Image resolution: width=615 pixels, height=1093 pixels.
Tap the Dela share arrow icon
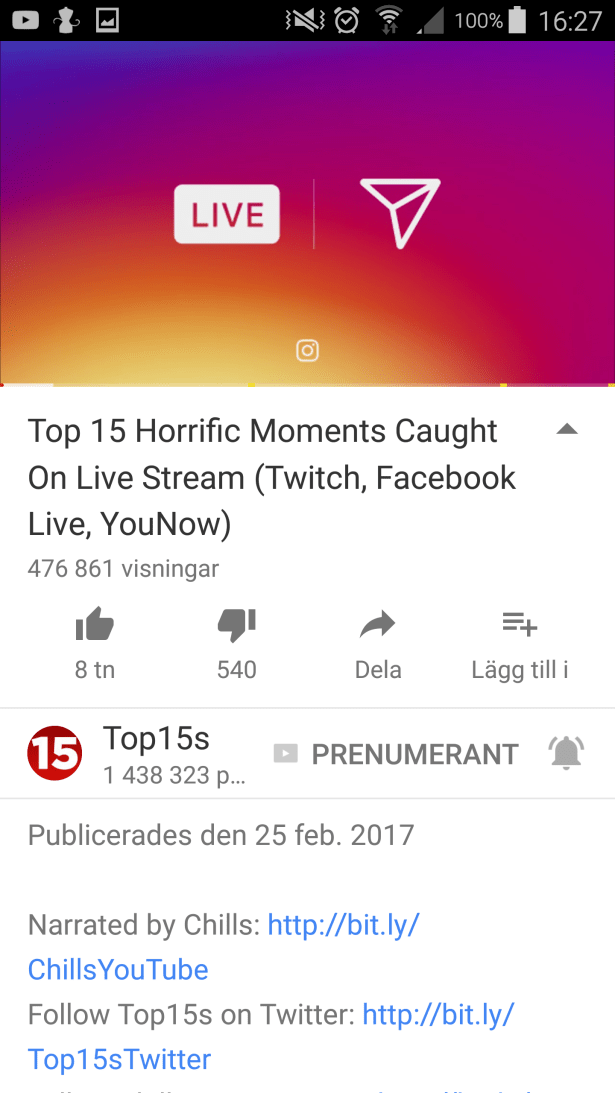(x=378, y=625)
